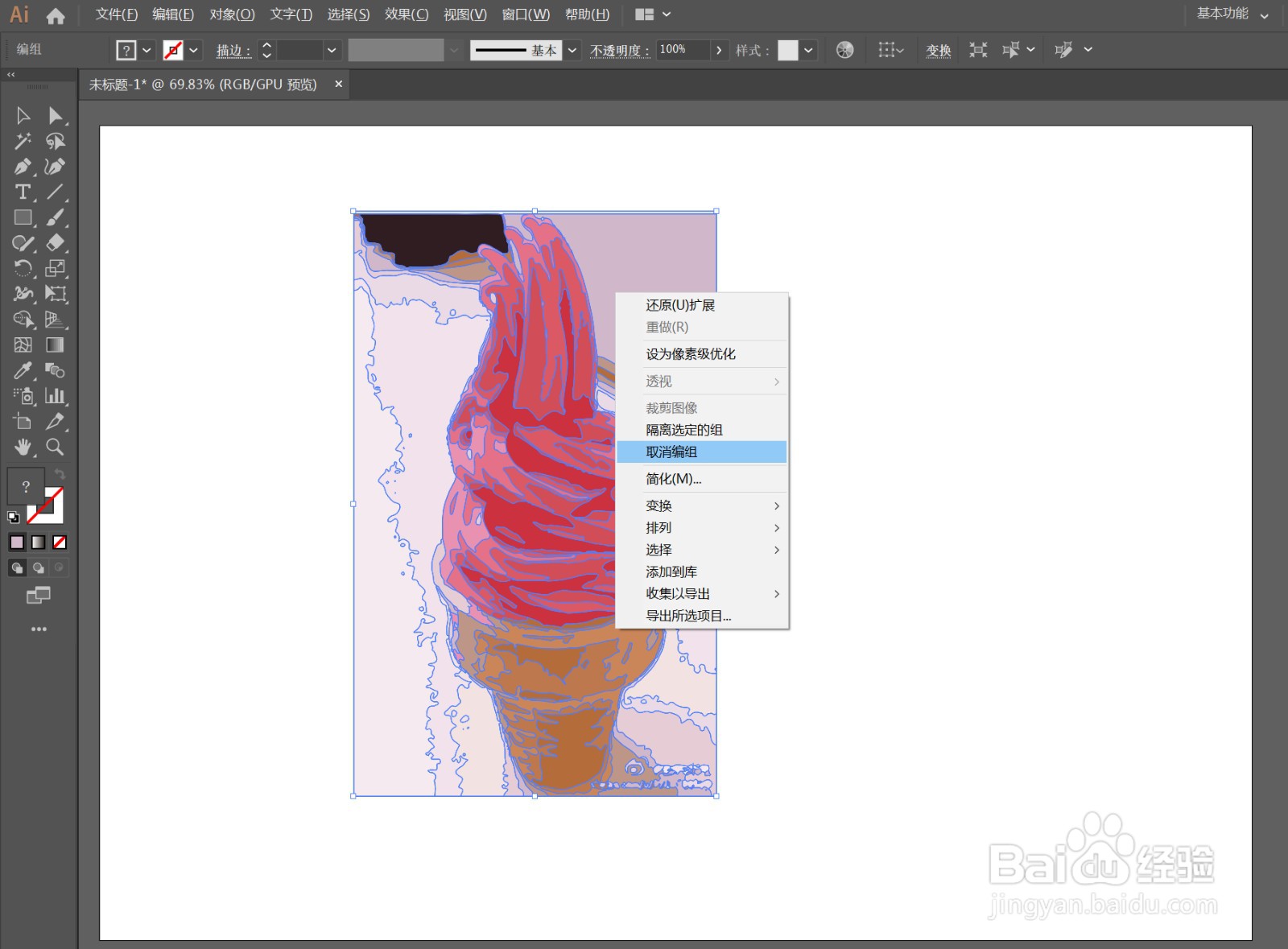Reset to default fill and stroke
This screenshot has height=949, width=1288.
(x=14, y=518)
